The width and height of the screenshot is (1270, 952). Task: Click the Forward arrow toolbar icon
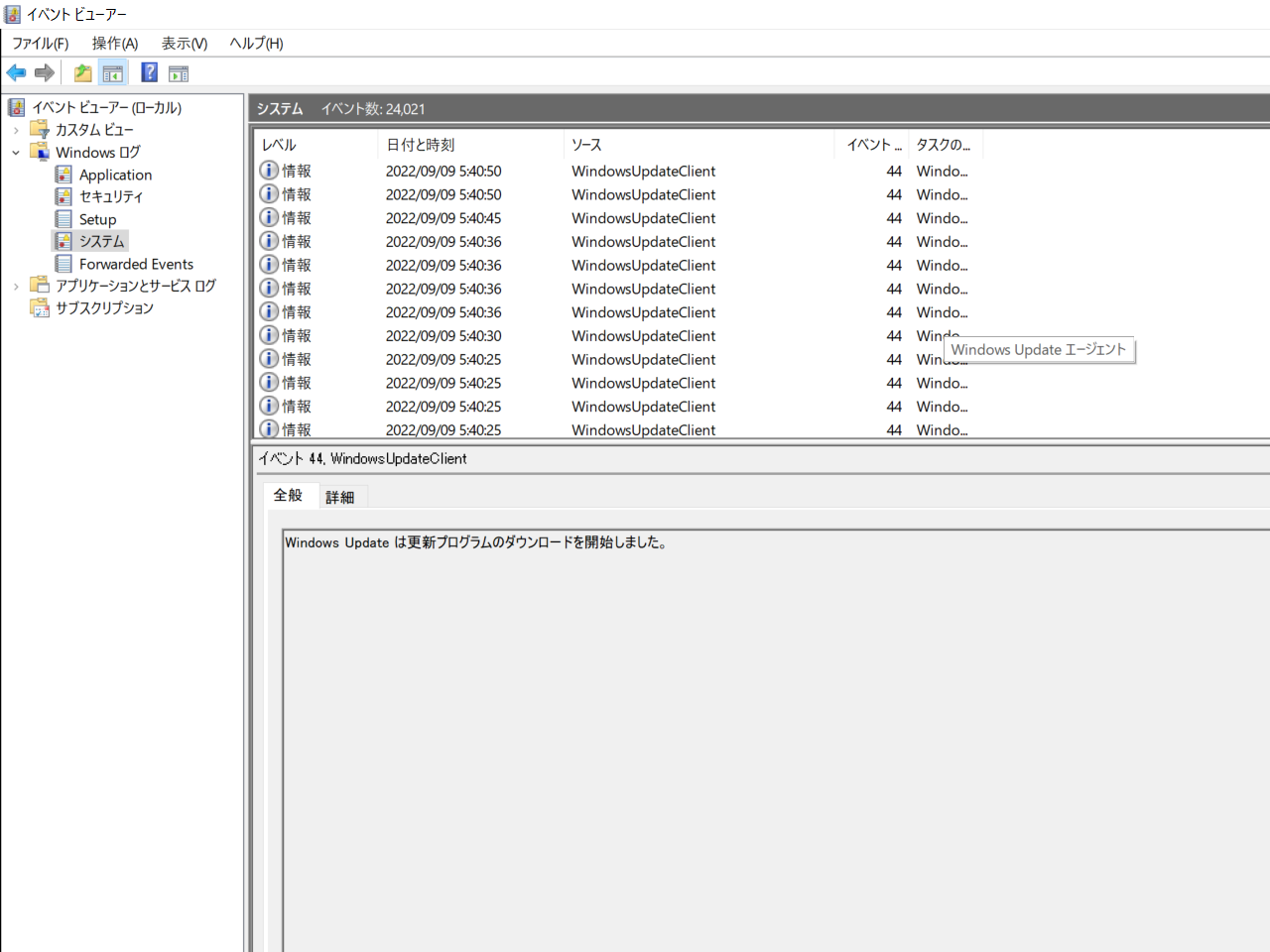pos(45,72)
